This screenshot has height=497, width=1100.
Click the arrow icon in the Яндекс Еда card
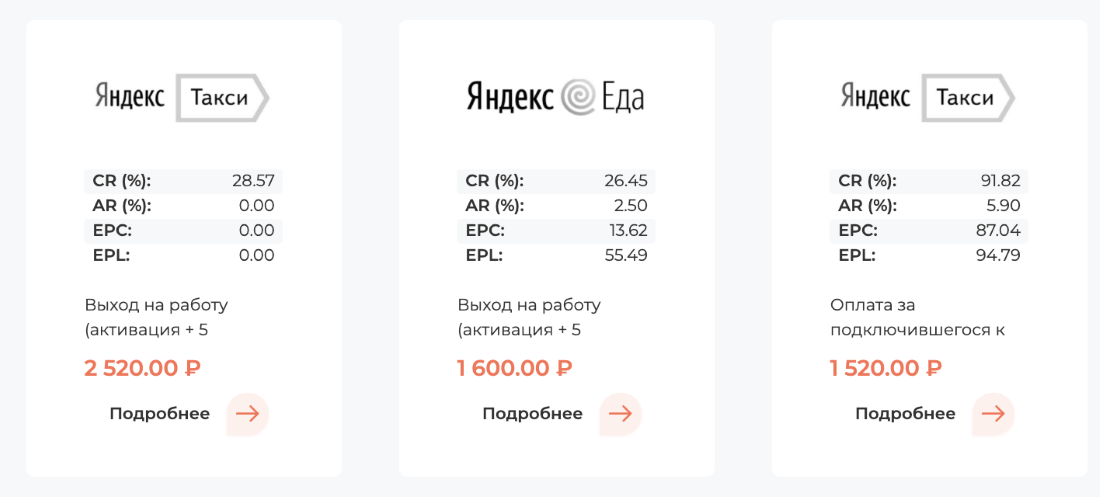(x=620, y=414)
